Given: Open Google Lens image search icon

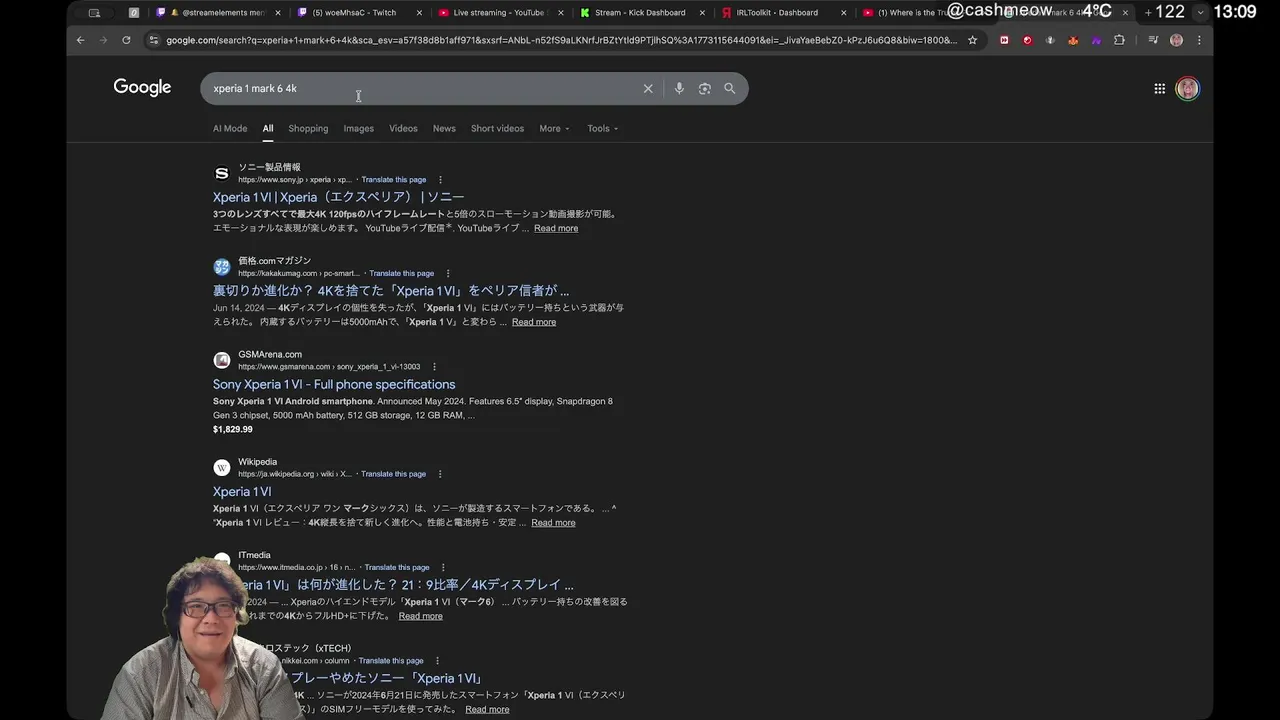Looking at the screenshot, I should point(705,88).
